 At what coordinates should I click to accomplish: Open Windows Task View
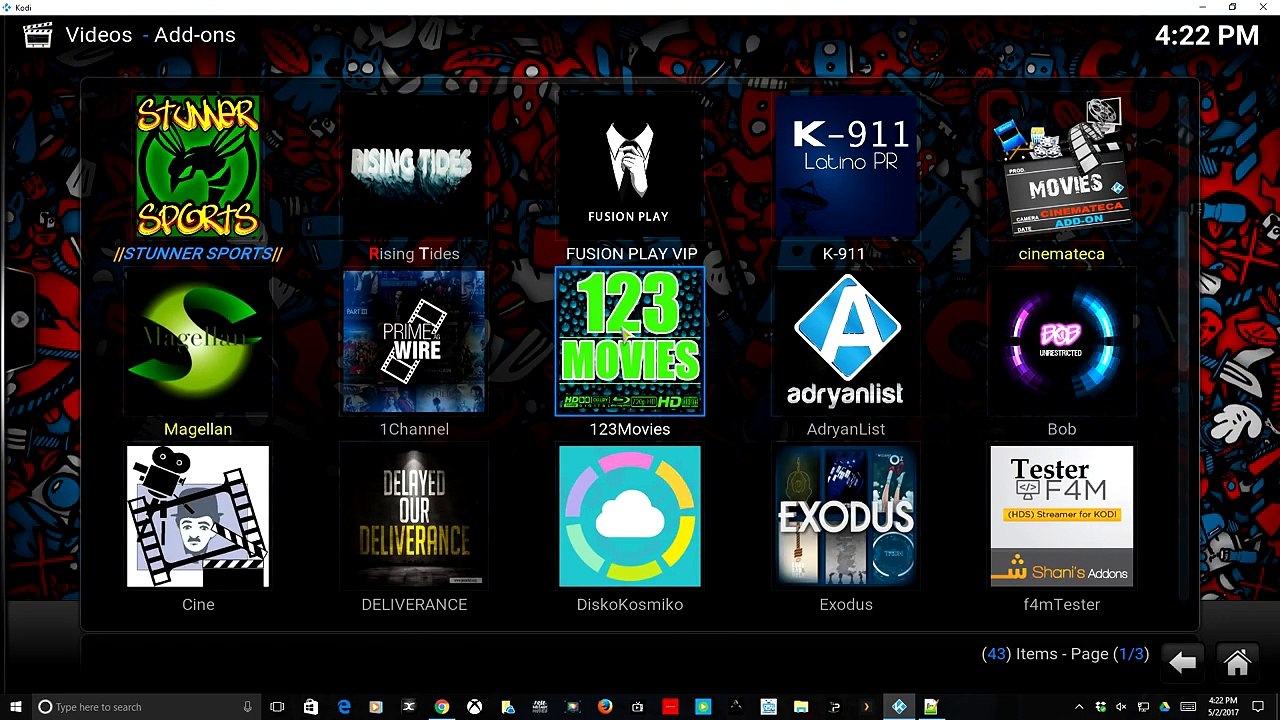pos(277,707)
